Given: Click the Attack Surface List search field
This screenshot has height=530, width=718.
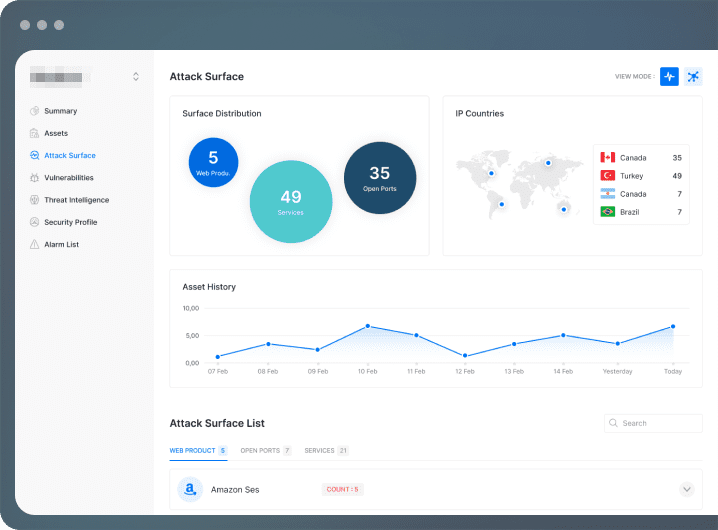Looking at the screenshot, I should tap(653, 423).
